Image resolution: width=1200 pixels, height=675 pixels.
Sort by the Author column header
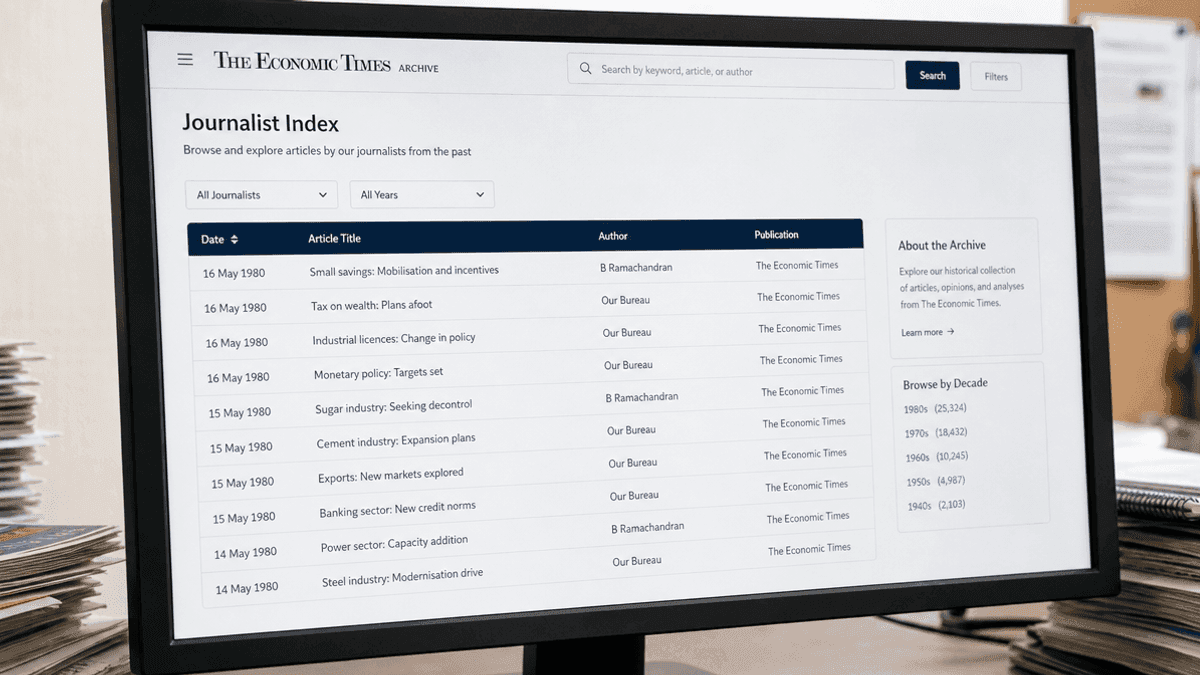pos(613,237)
